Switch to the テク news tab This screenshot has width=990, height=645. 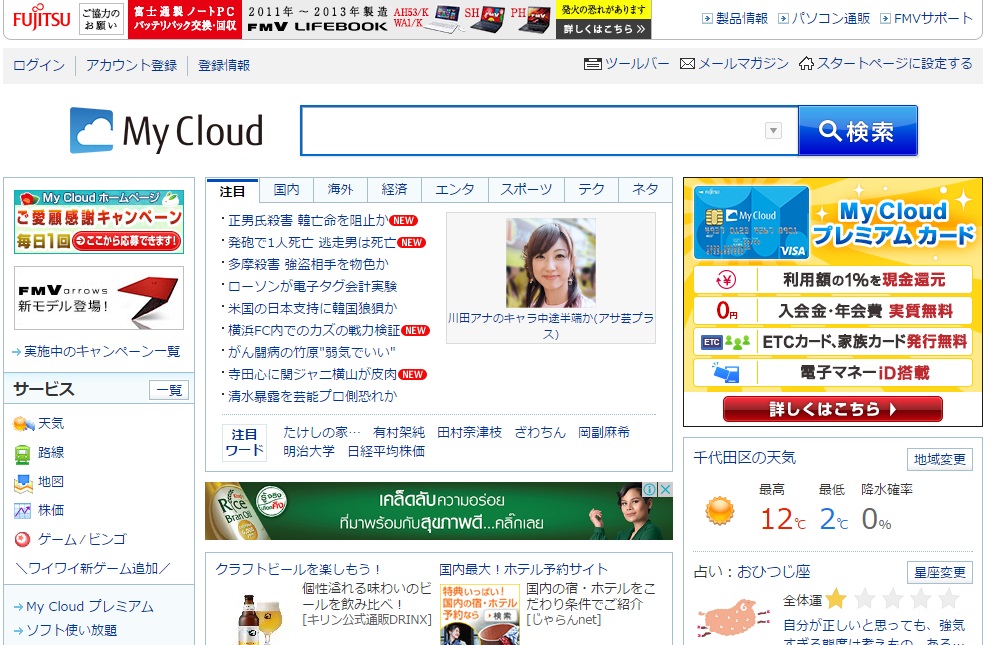591,189
